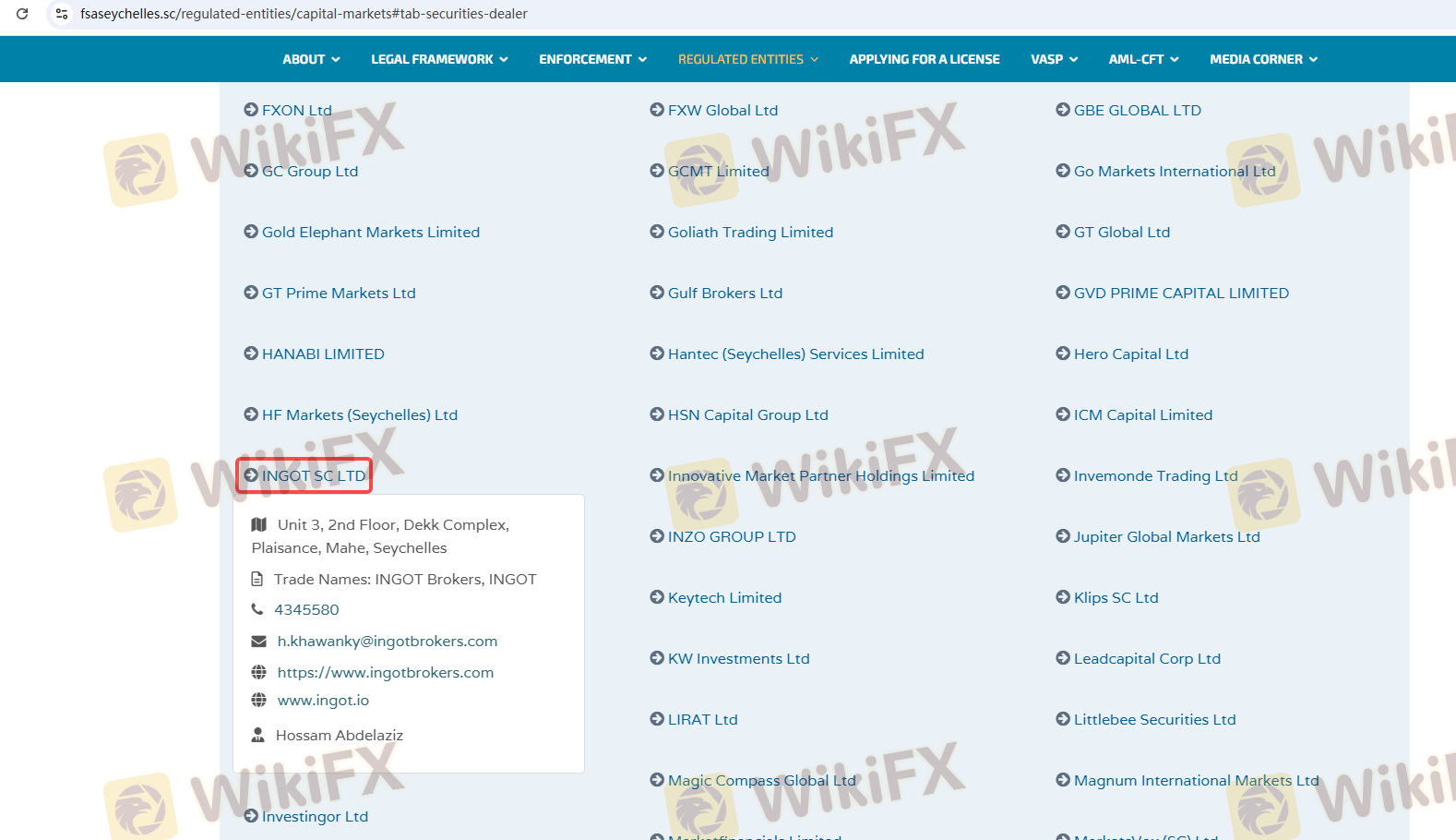The width and height of the screenshot is (1456, 840).
Task: Click the phone icon in INGOT details
Action: click(257, 609)
